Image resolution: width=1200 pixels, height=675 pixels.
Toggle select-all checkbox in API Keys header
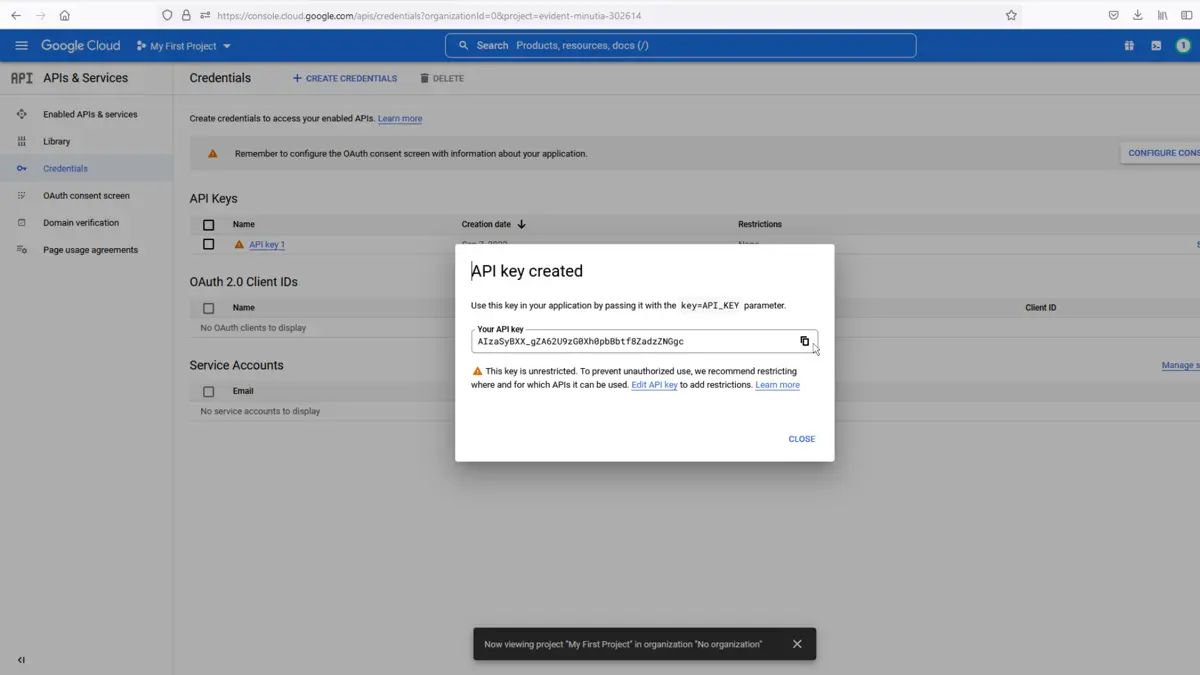tap(208, 225)
